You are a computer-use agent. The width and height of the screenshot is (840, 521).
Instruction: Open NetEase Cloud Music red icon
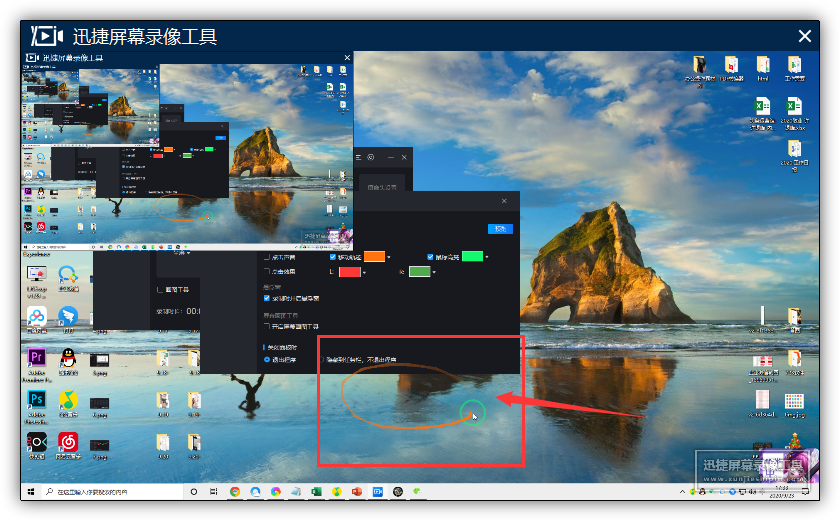[68, 441]
